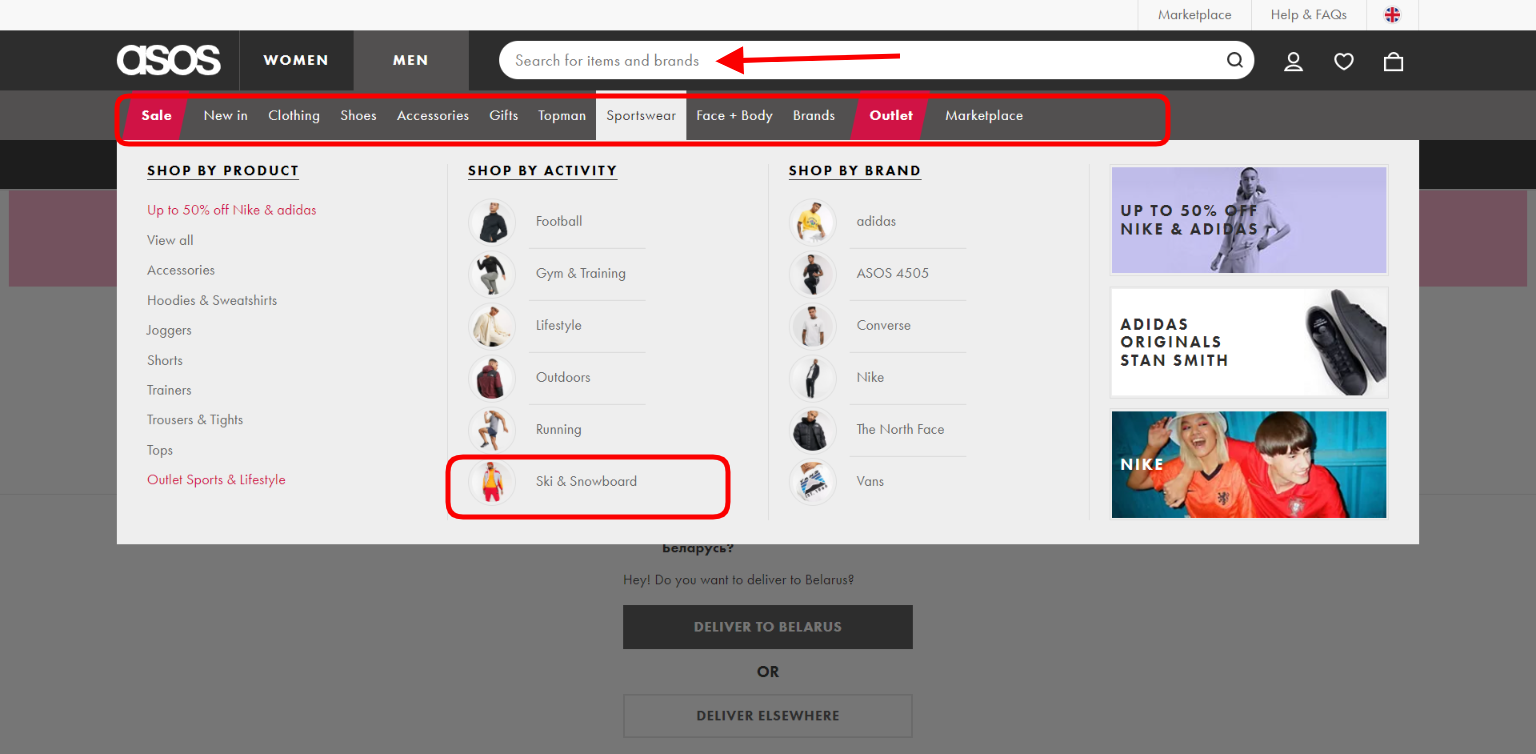Open the My Account profile icon

click(x=1293, y=61)
